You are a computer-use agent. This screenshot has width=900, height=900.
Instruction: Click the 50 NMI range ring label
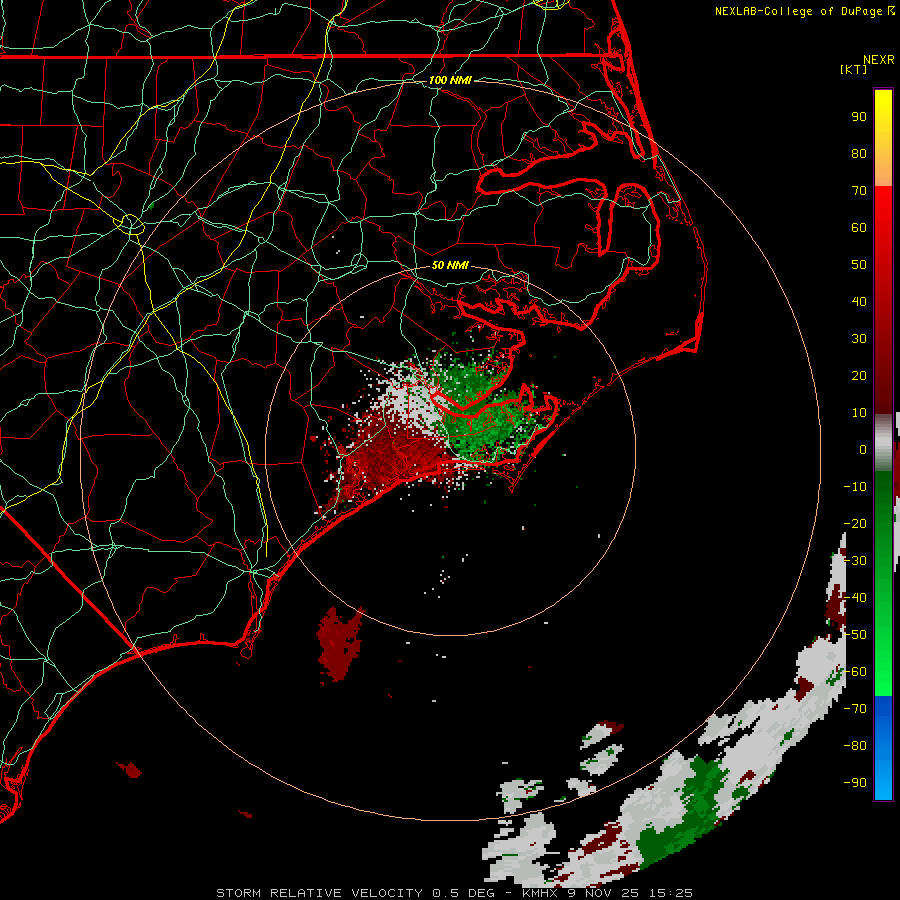[x=450, y=265]
